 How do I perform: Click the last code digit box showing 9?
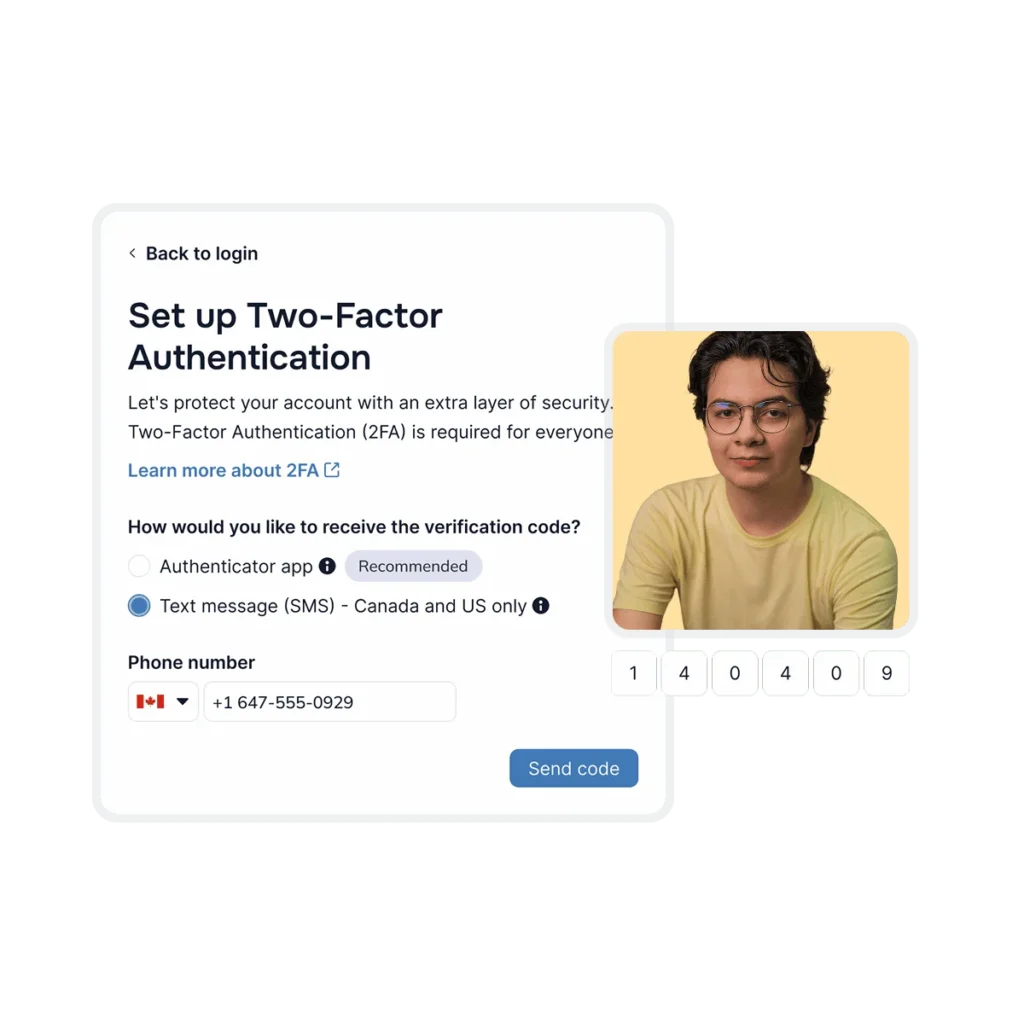point(887,673)
